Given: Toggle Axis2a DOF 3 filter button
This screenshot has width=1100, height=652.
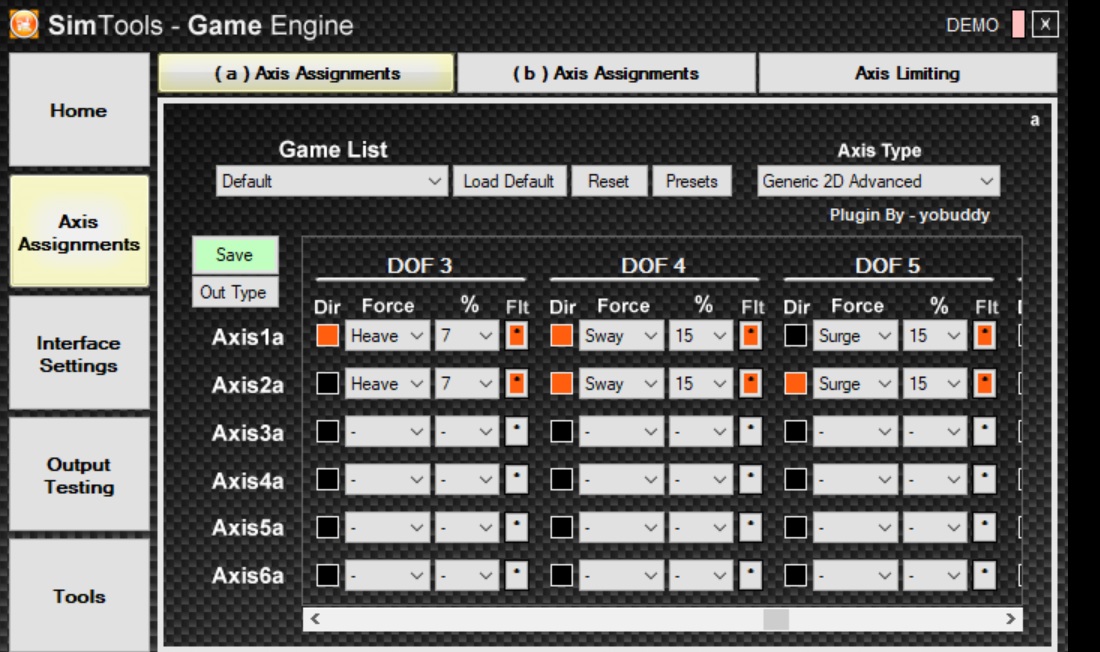Looking at the screenshot, I should point(517,383).
